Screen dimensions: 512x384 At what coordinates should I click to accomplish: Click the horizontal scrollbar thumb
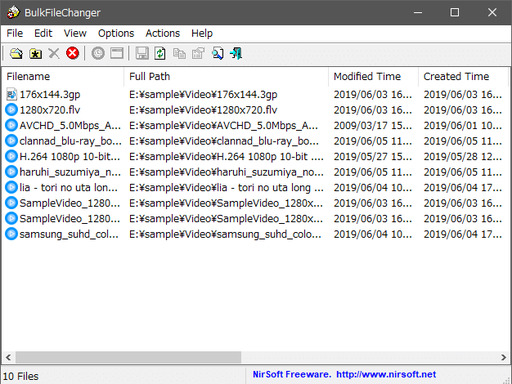[128, 358]
